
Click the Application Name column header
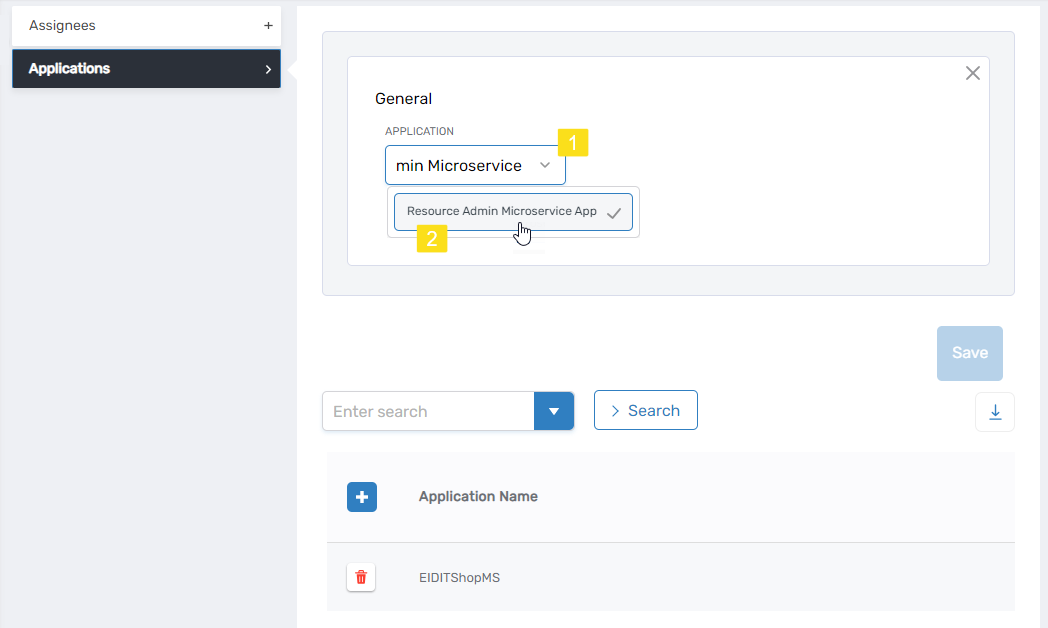(x=478, y=497)
